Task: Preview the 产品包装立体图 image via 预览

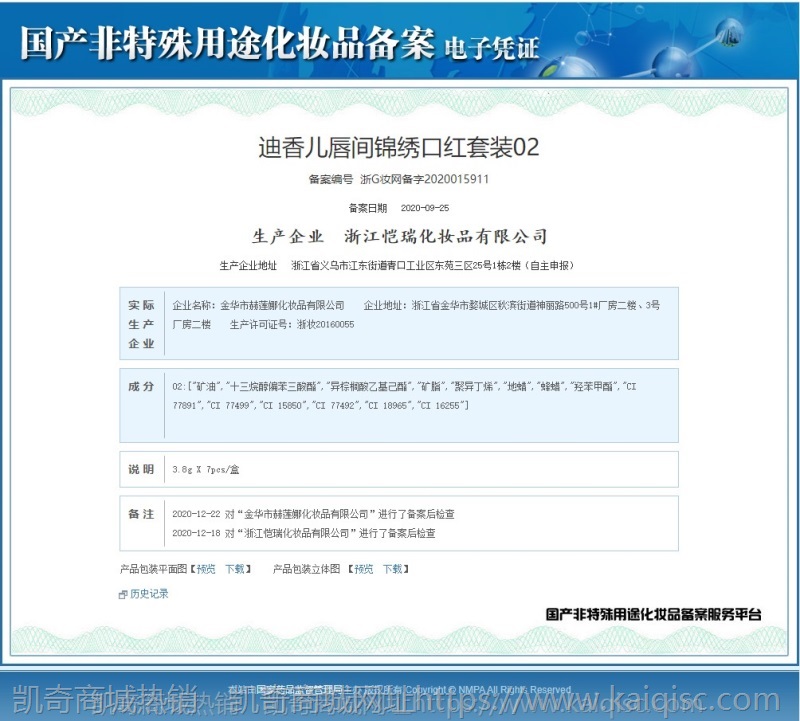Action: point(364,569)
